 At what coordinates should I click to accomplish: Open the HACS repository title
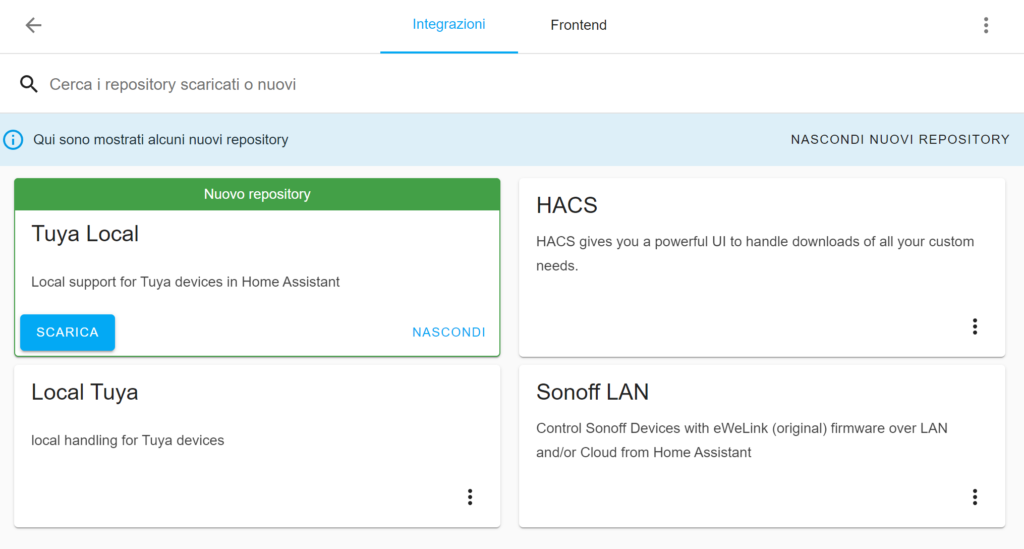tap(567, 206)
